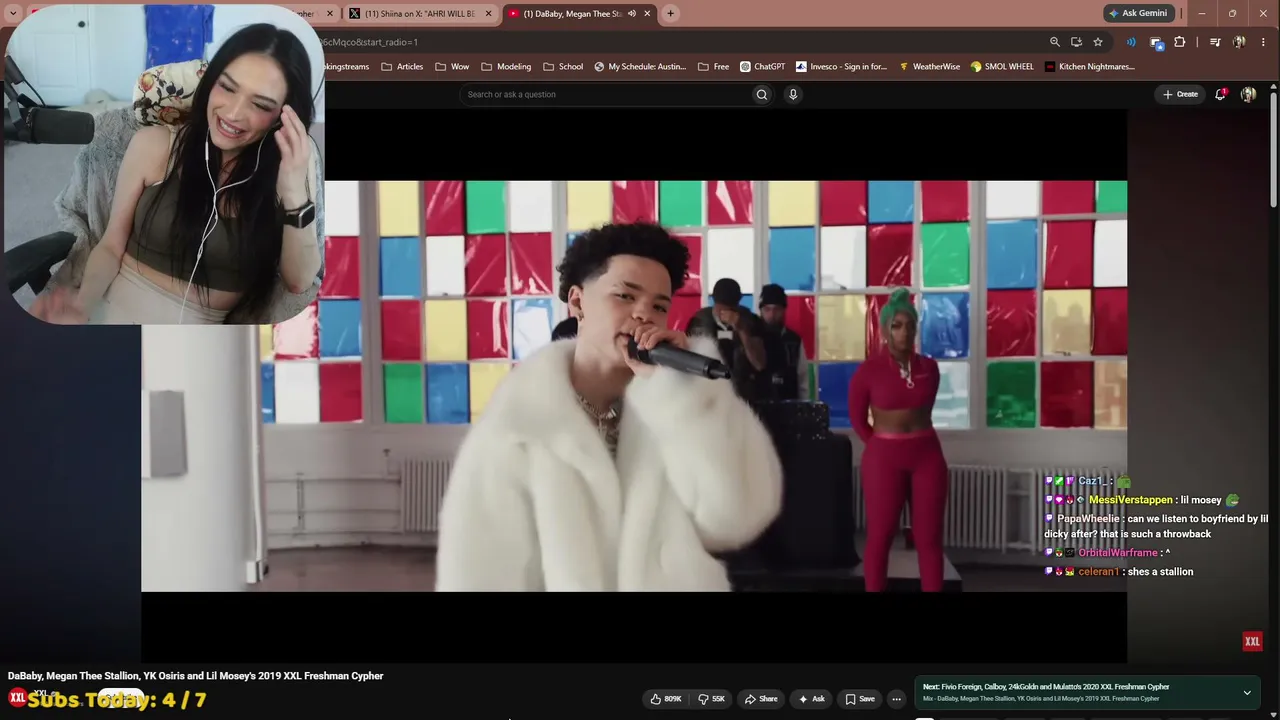Open the extensions puzzle piece menu
The image size is (1280, 720).
tap(1180, 42)
